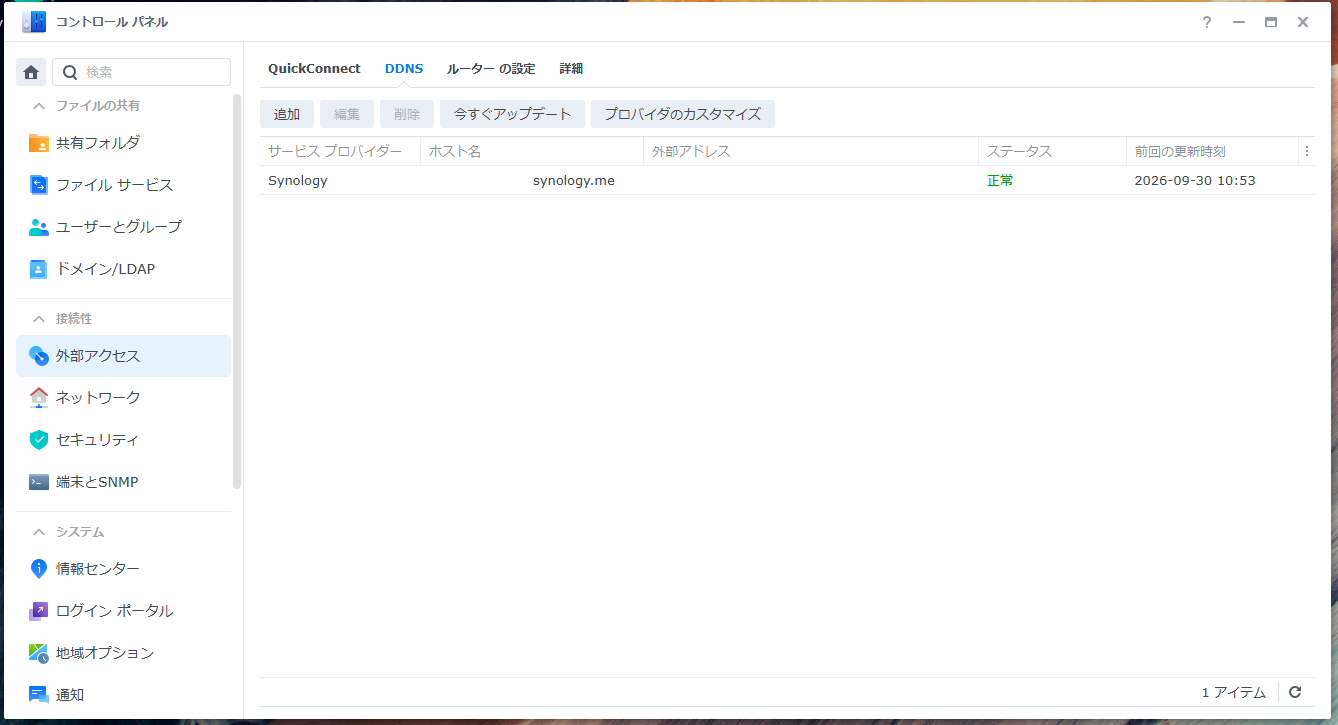Select the DDNS tab
This screenshot has width=1338, height=725.
[404, 69]
